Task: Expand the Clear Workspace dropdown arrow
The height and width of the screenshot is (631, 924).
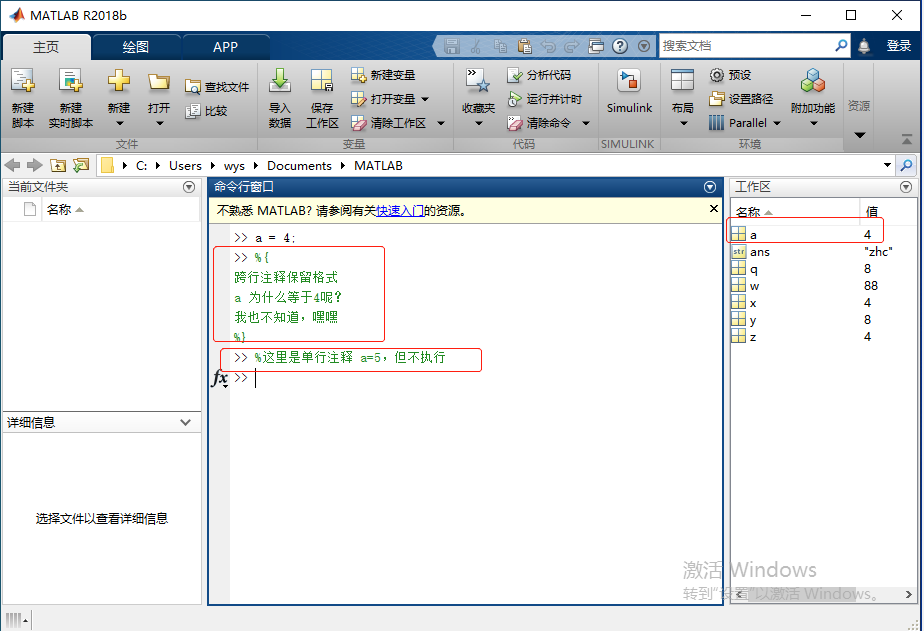Action: click(440, 123)
